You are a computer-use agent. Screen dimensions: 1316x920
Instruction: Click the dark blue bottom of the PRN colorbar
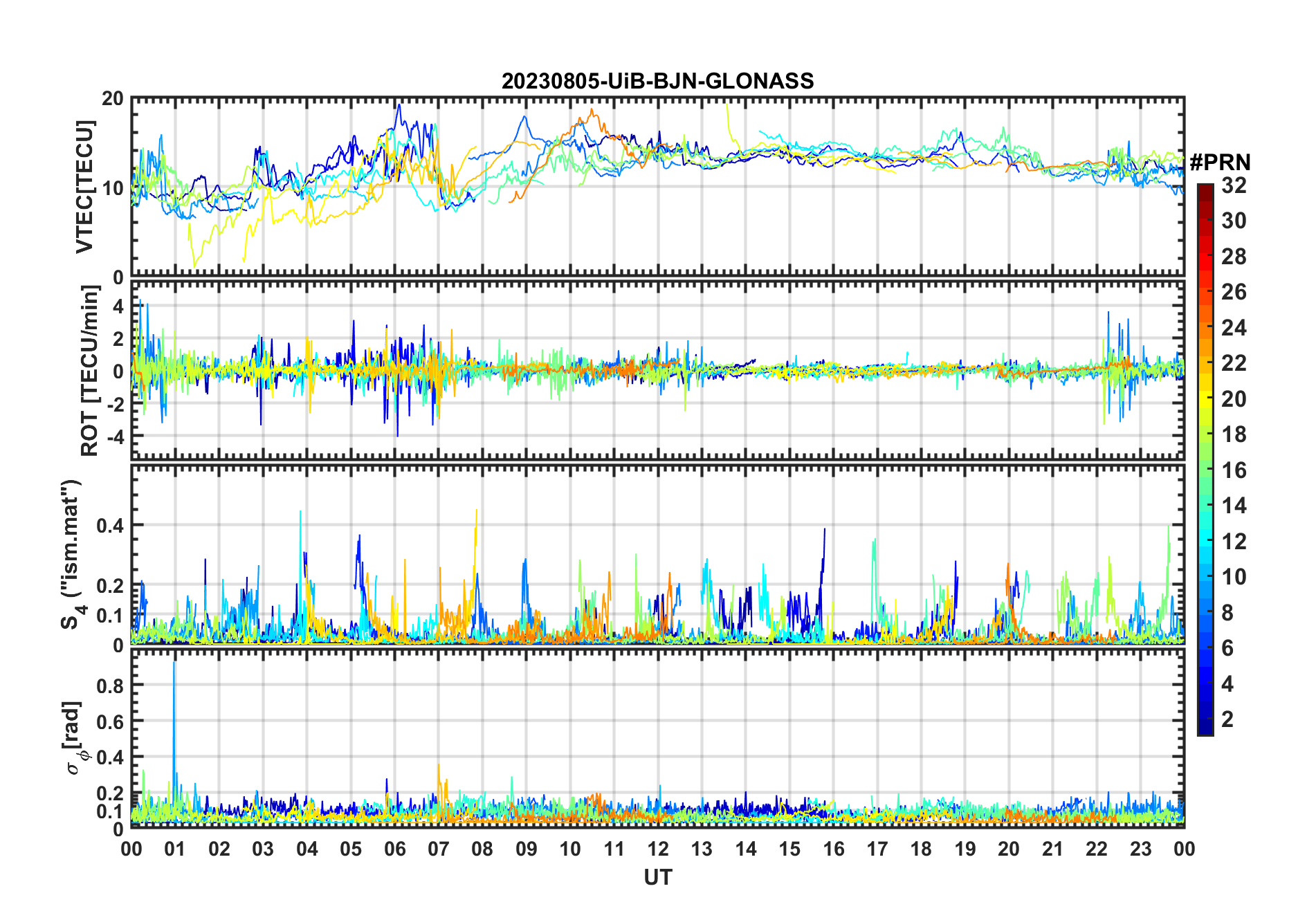click(x=1205, y=729)
